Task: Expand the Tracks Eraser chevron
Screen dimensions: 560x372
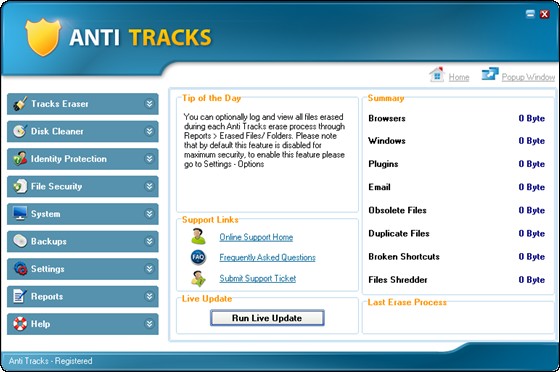Action: tap(149, 104)
